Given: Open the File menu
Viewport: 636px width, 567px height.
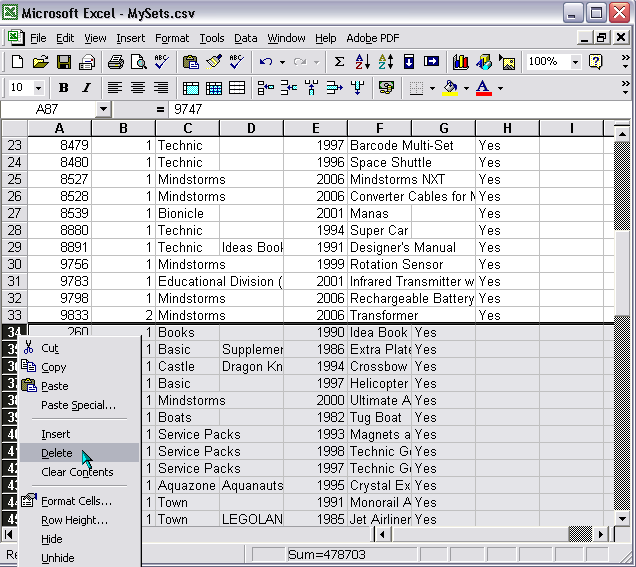Looking at the screenshot, I should tap(38, 38).
